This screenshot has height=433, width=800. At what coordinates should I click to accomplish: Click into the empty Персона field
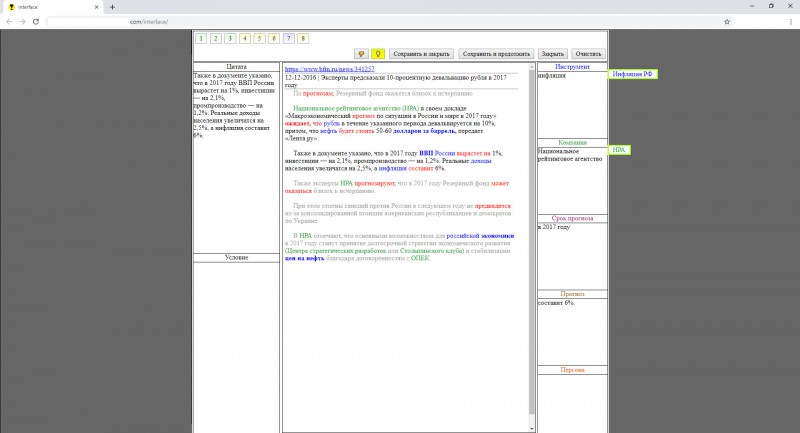click(x=572, y=403)
